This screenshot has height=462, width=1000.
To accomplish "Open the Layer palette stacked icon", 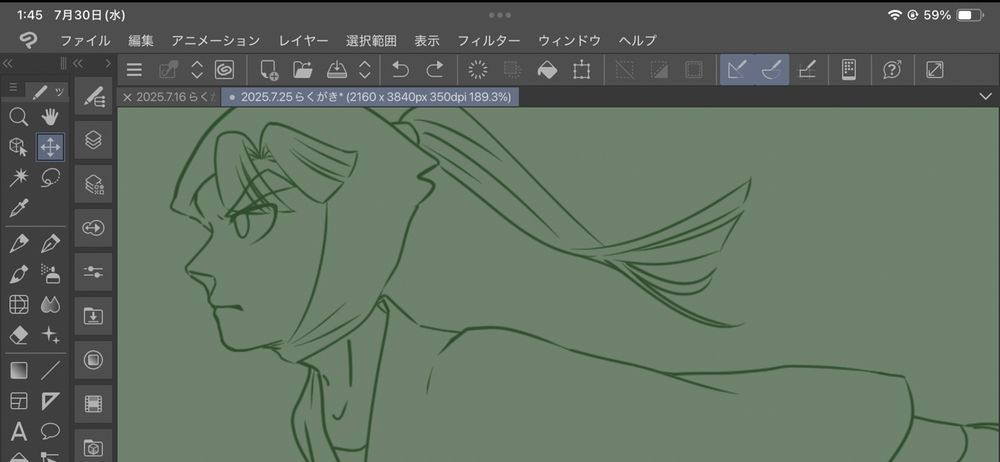I will coord(94,140).
